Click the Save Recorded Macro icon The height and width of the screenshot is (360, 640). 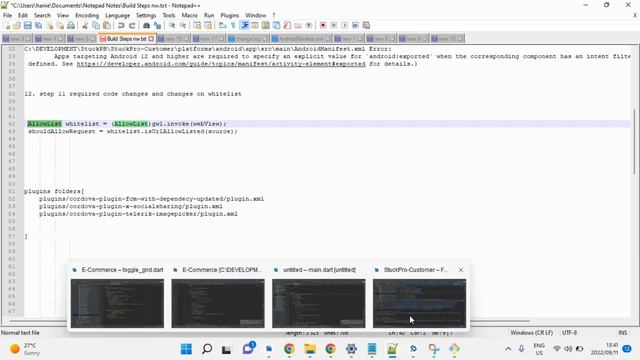pyautogui.click(x=367, y=25)
